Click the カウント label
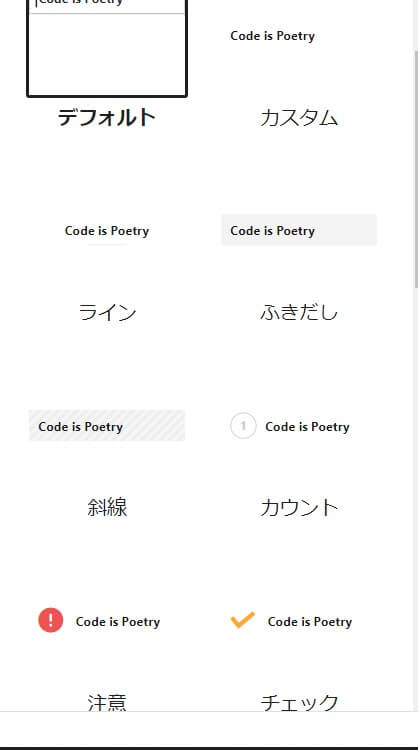This screenshot has height=750, width=418. pos(299,507)
